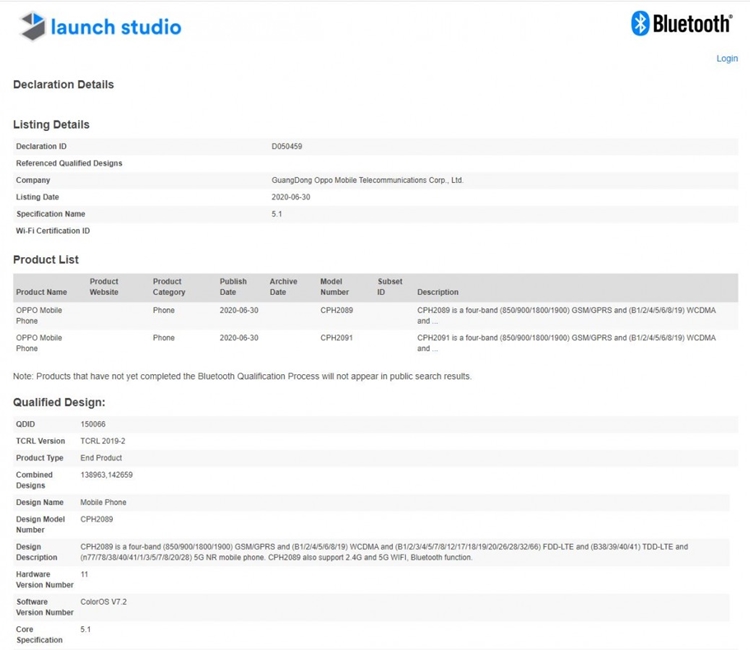Select model number CPH2091 in product list
Viewport: 750px width, 650px height.
pos(336,338)
